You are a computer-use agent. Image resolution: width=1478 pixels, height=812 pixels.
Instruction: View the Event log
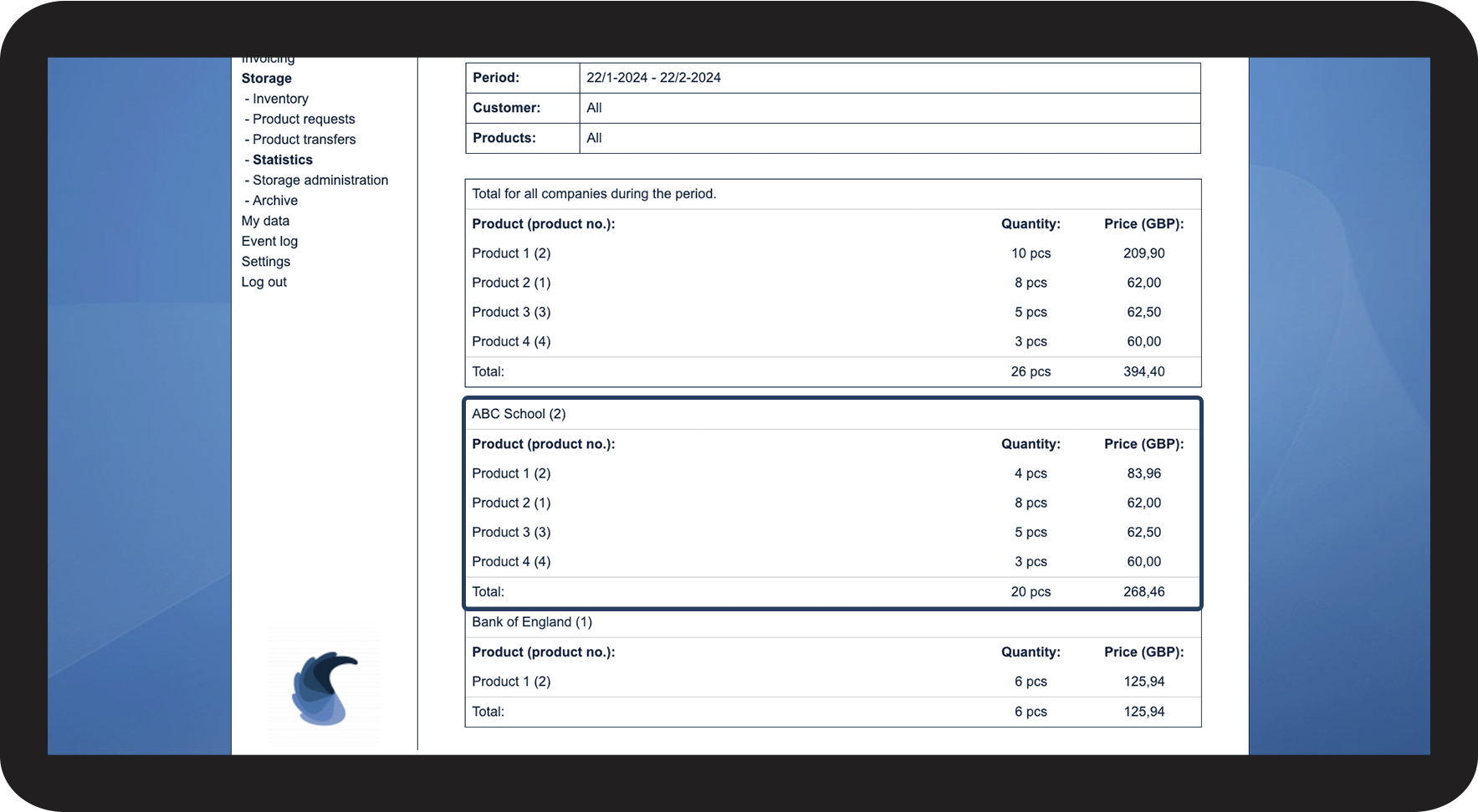click(269, 241)
